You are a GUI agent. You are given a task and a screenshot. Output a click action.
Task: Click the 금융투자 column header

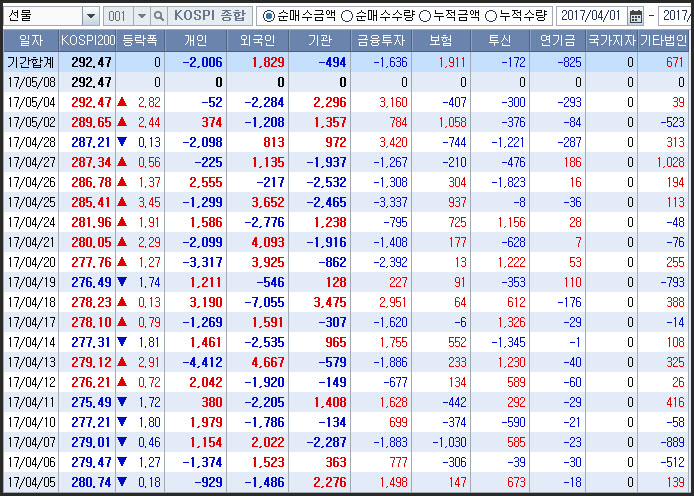[x=381, y=41]
